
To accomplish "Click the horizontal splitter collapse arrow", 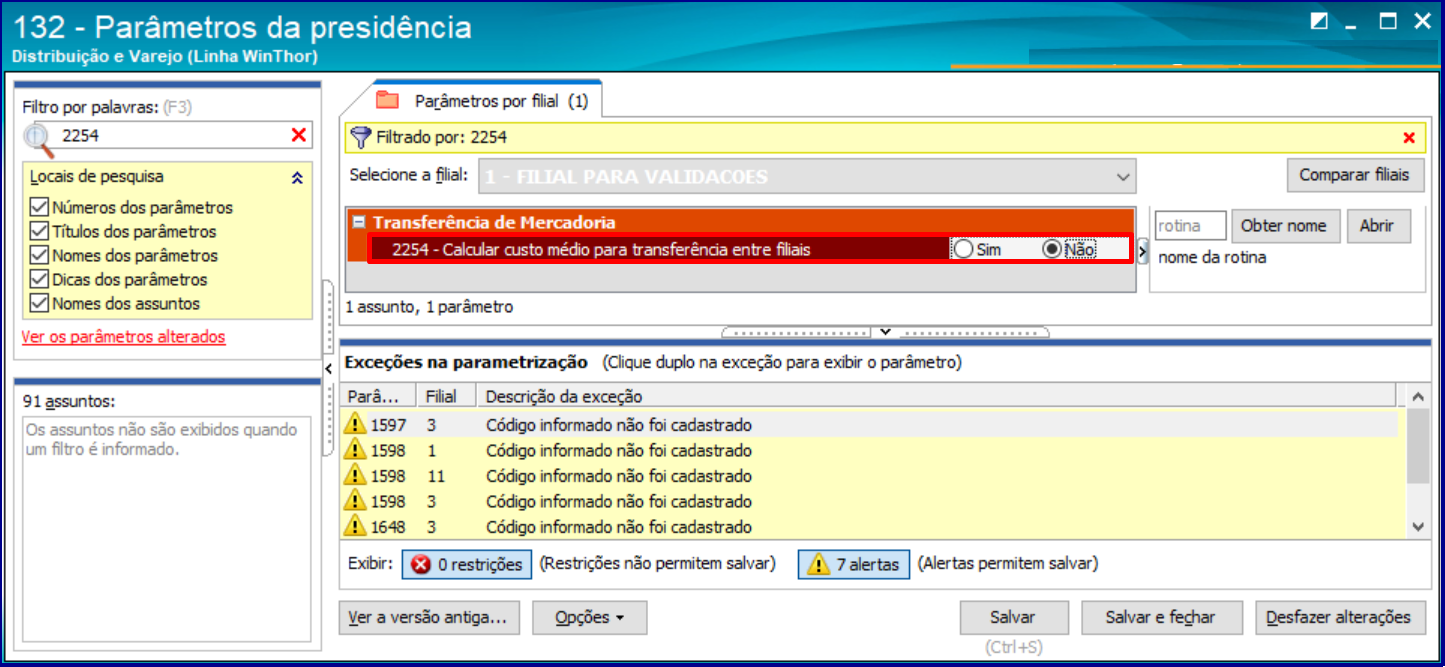I will [886, 331].
